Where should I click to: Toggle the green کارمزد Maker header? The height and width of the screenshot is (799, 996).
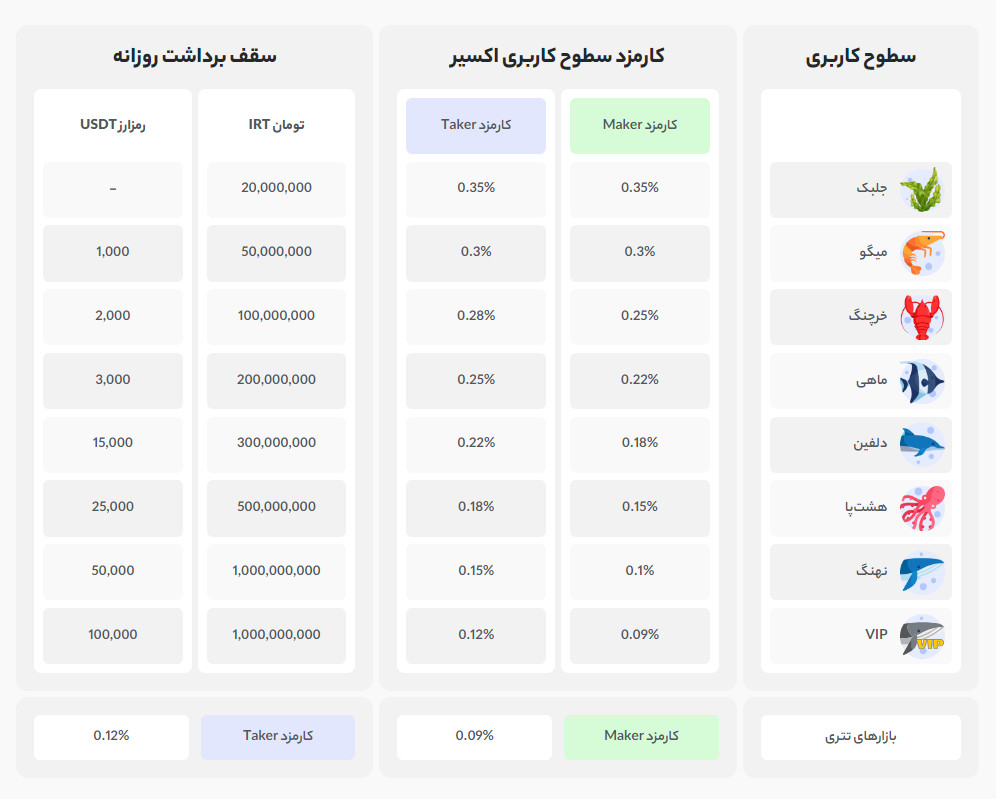pos(639,125)
